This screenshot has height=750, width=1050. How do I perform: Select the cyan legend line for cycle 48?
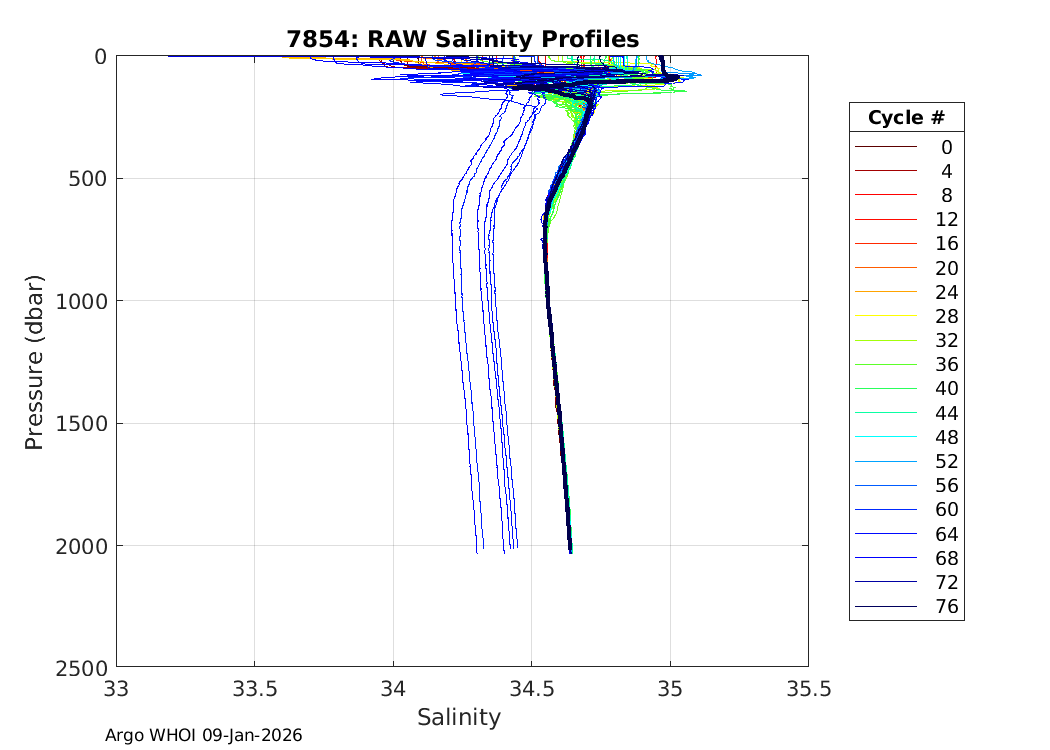point(885,437)
